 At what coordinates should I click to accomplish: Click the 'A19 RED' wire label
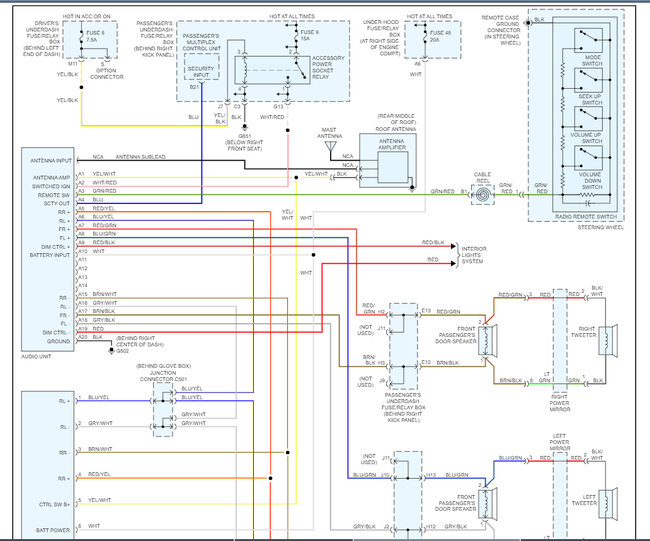click(91, 328)
